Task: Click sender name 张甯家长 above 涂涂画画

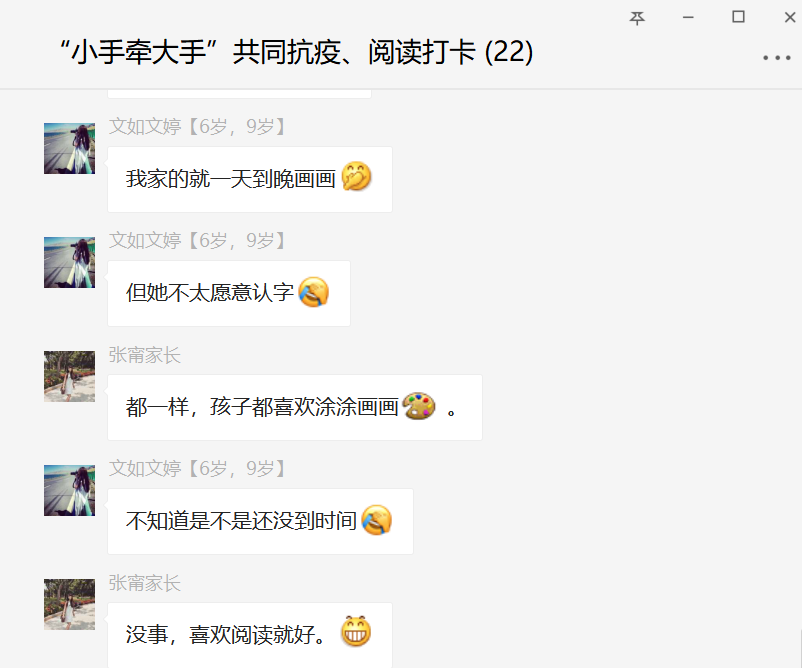Action: [x=145, y=355]
